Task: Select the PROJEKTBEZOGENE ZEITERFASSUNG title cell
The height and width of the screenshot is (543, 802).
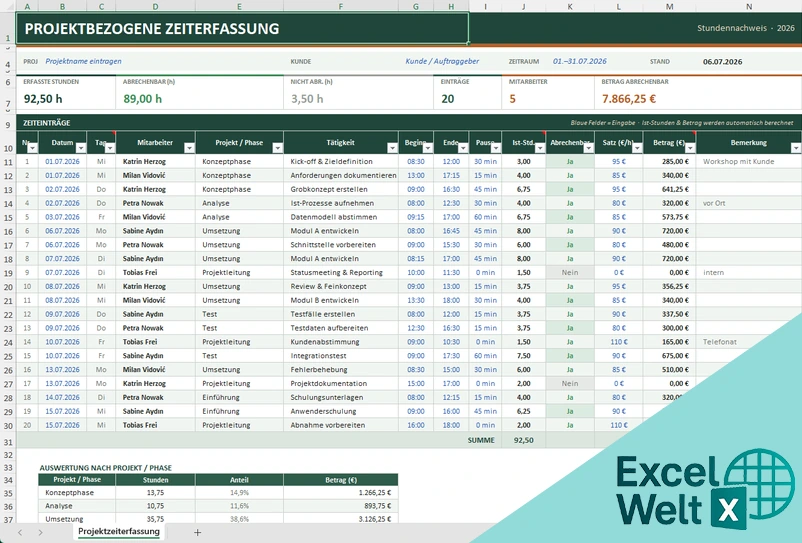Action: [x=242, y=28]
